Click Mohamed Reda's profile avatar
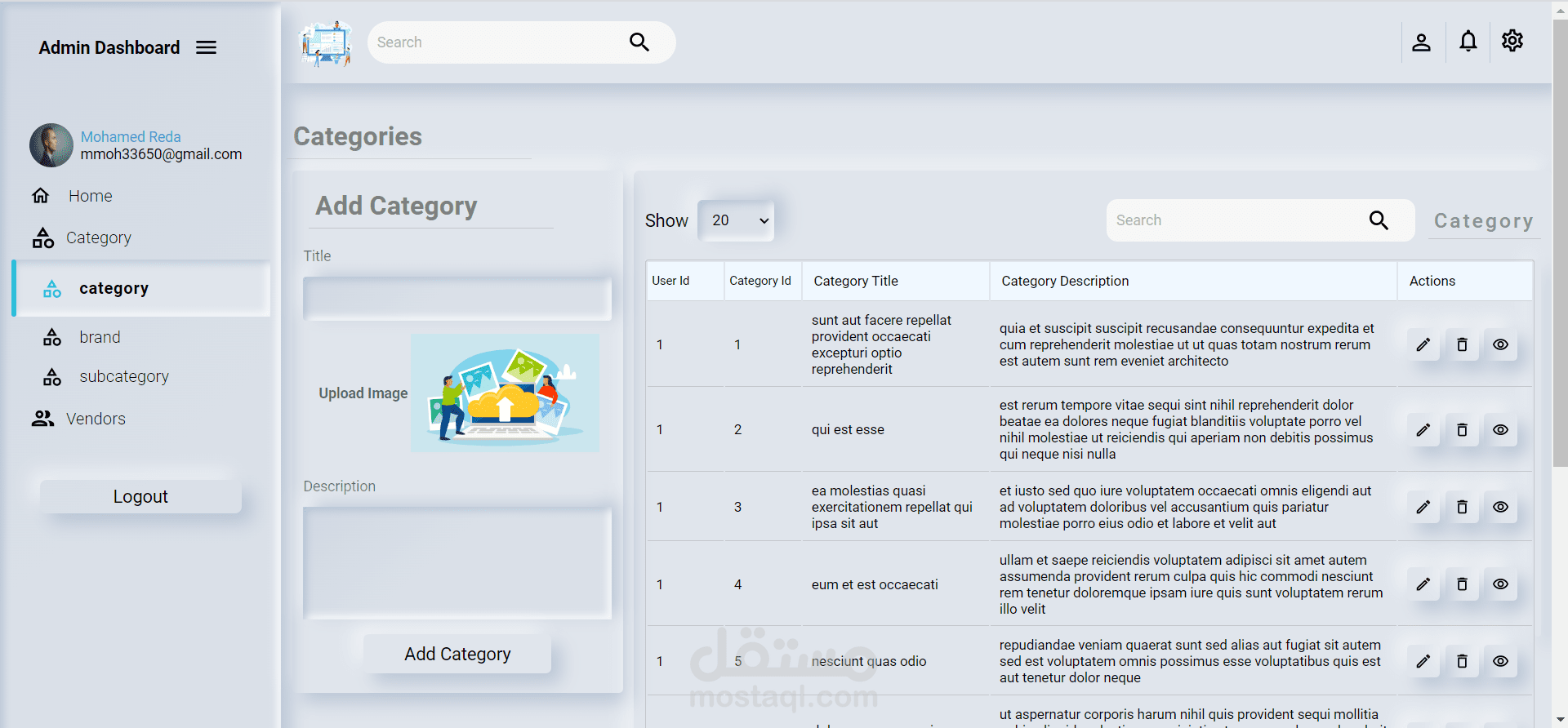The height and width of the screenshot is (728, 1568). (51, 145)
